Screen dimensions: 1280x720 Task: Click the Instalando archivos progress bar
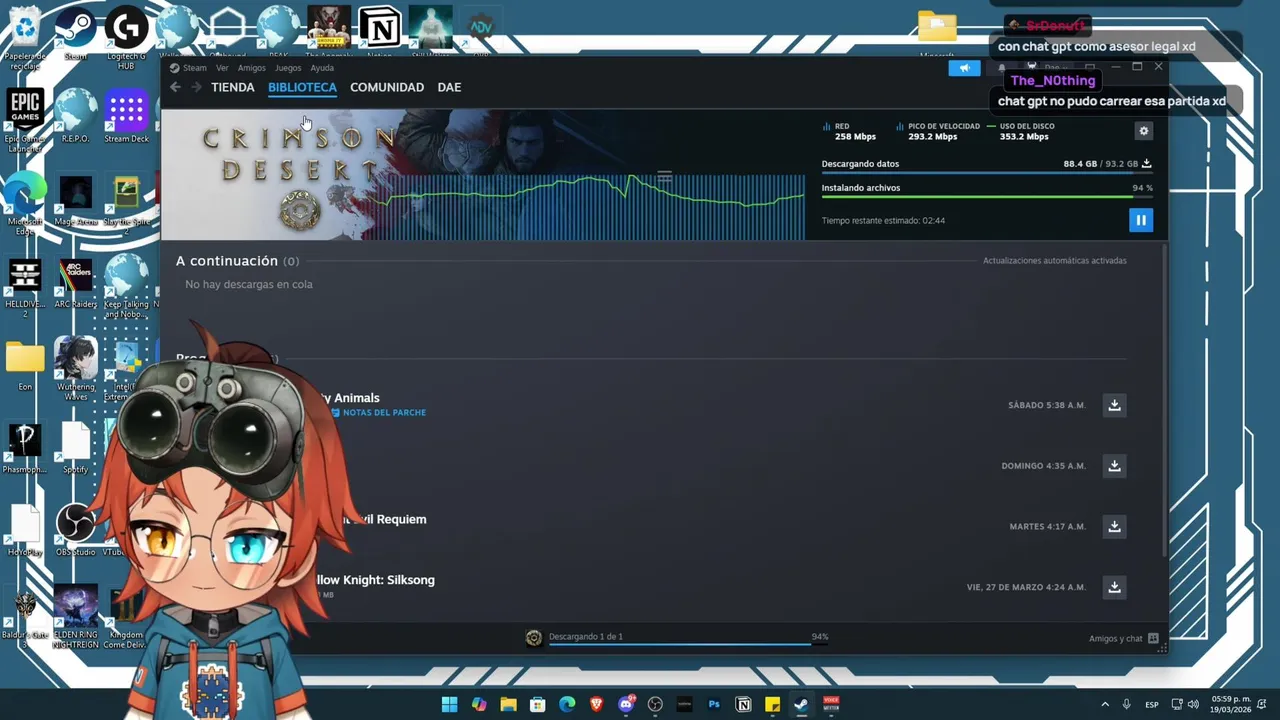[987, 197]
